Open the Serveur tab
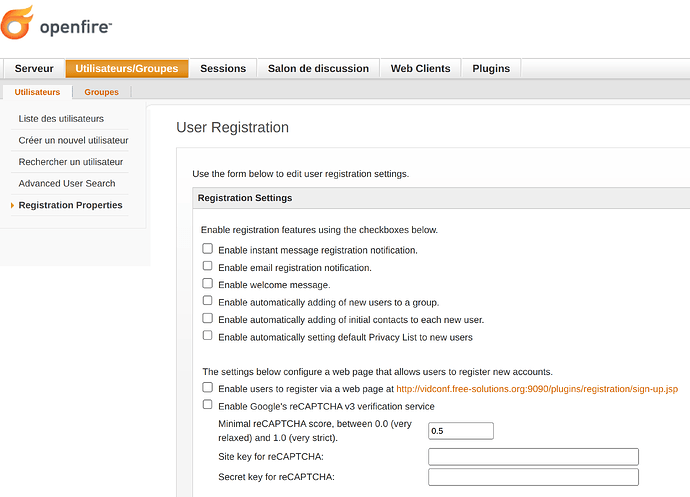This screenshot has height=497, width=690. click(34, 69)
